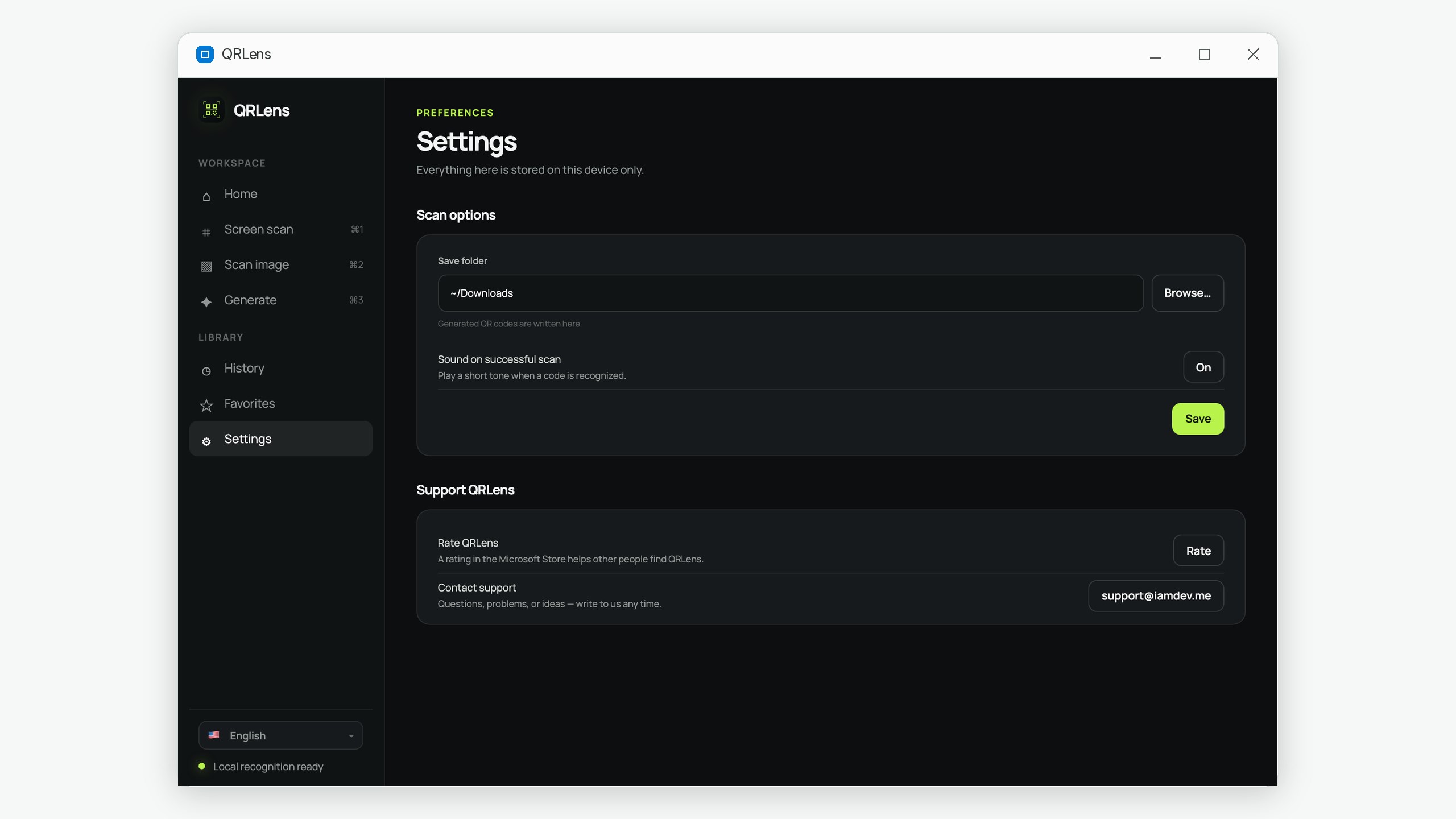Click the 'Everything here is stored on this device only.' text
Image resolution: width=1456 pixels, height=819 pixels.
pyautogui.click(x=530, y=170)
